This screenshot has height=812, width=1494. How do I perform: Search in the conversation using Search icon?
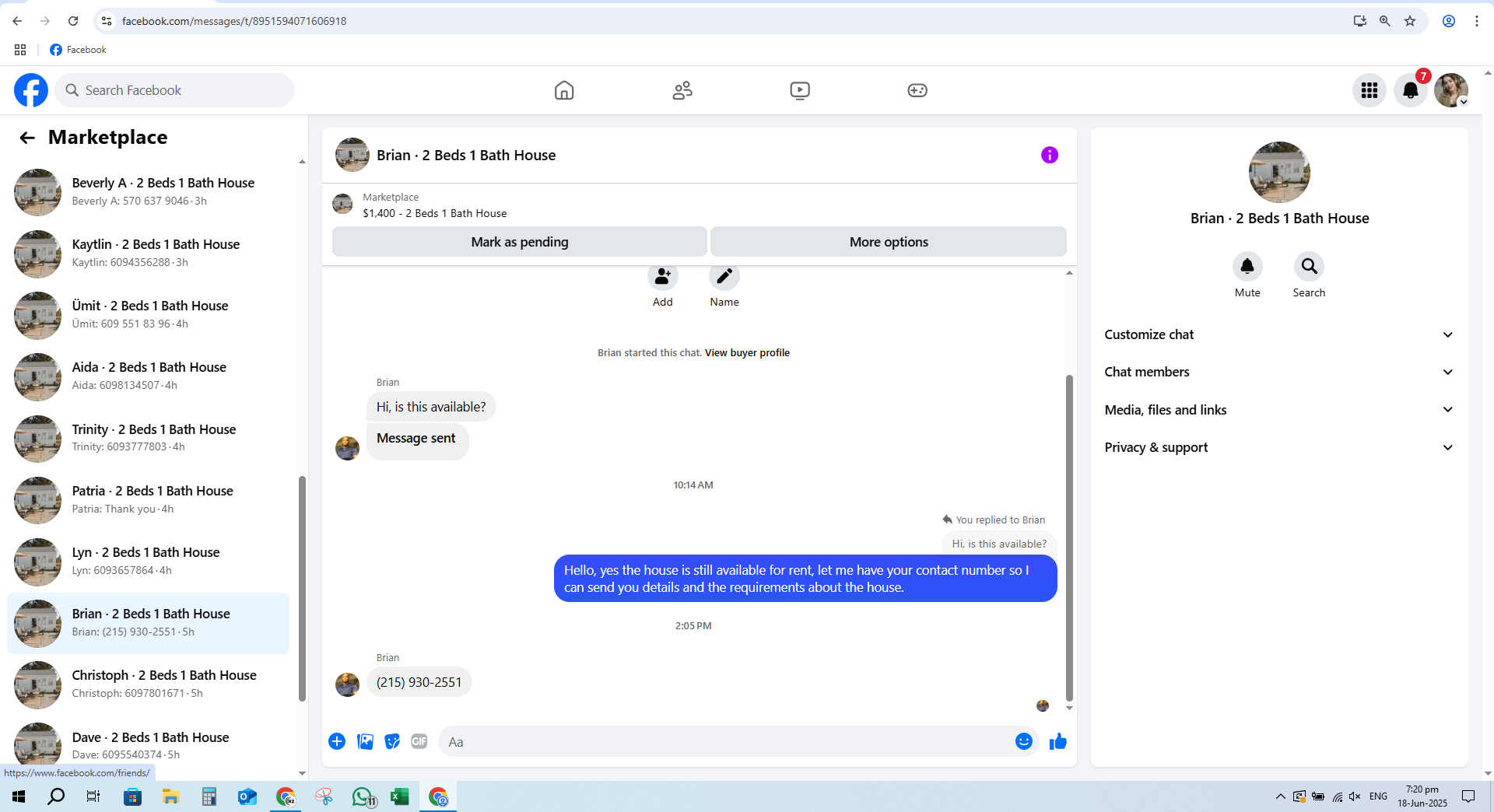point(1310,267)
